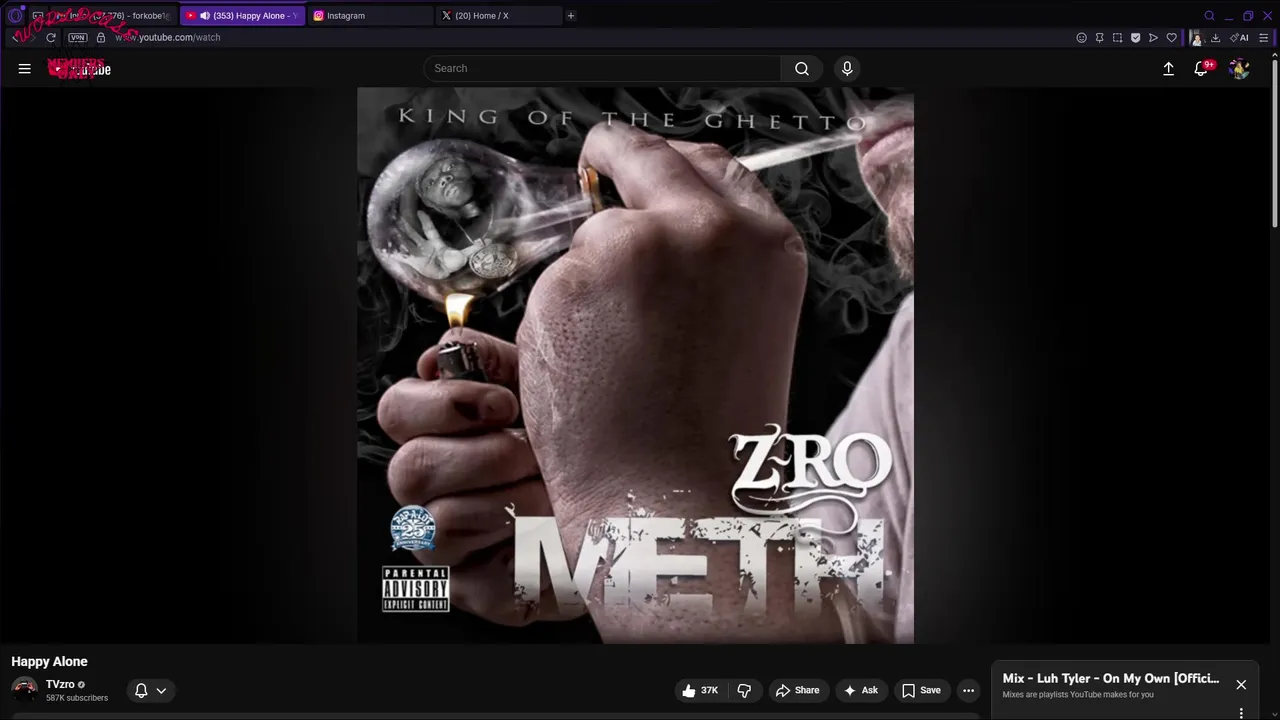Dislike the video with the thumbs-down button
Viewport: 1280px width, 720px height.
(x=744, y=690)
